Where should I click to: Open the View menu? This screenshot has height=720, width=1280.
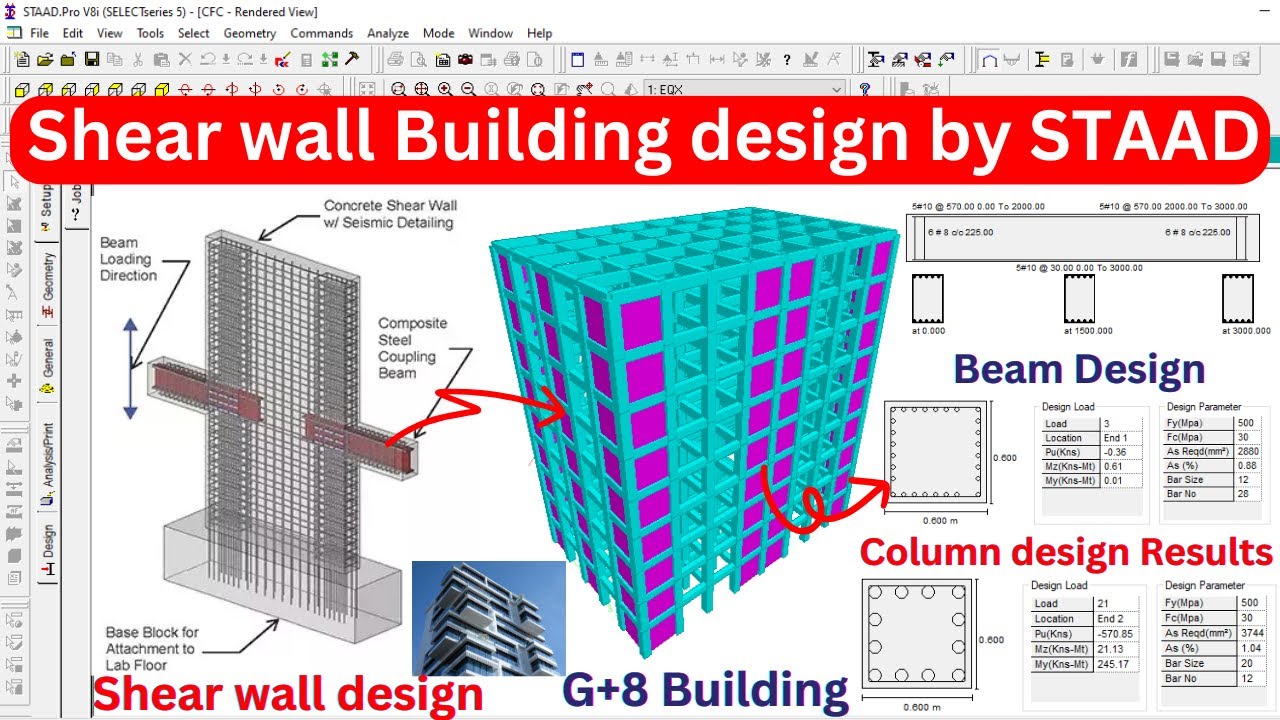[x=110, y=33]
